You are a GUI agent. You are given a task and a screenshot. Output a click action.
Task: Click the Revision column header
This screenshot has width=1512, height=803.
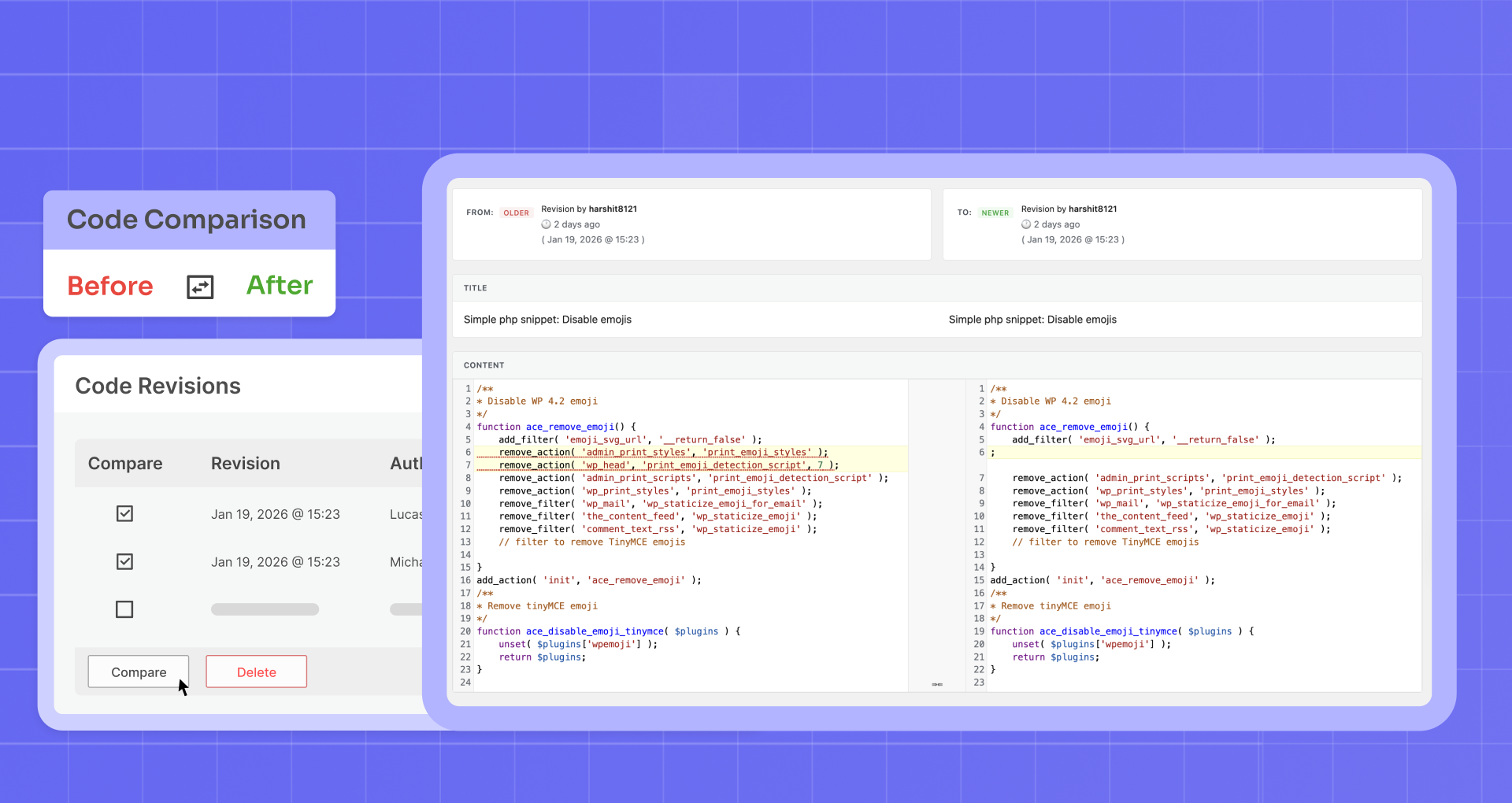[245, 464]
